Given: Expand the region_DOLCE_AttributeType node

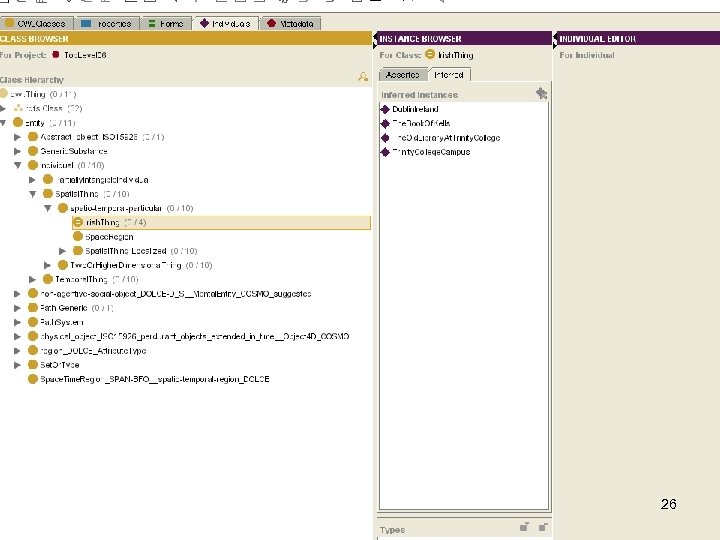Looking at the screenshot, I should 17,351.
